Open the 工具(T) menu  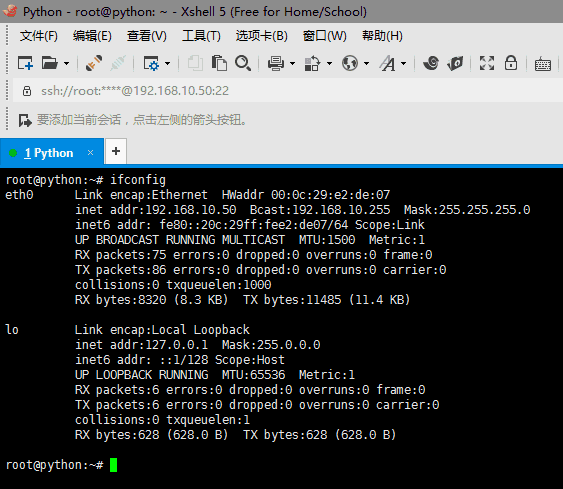(201, 36)
